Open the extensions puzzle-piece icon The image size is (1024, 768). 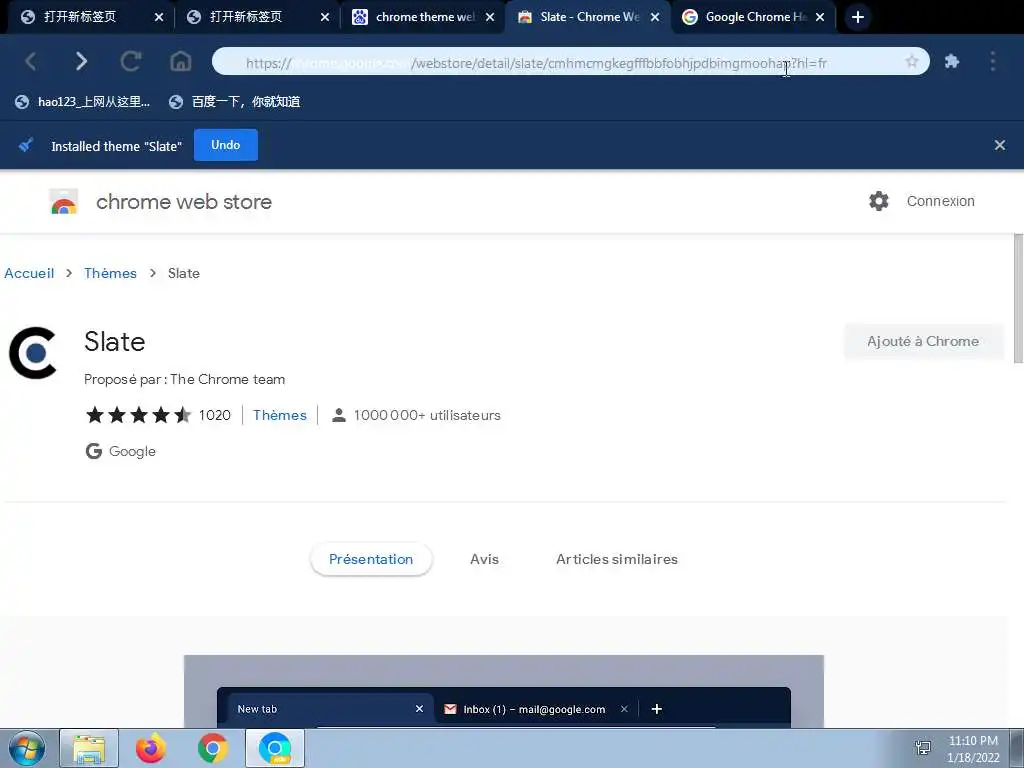952,61
